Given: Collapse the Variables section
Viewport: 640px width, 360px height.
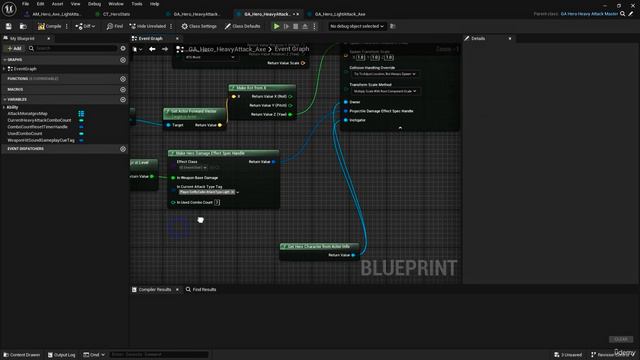Looking at the screenshot, I should 4,100.
